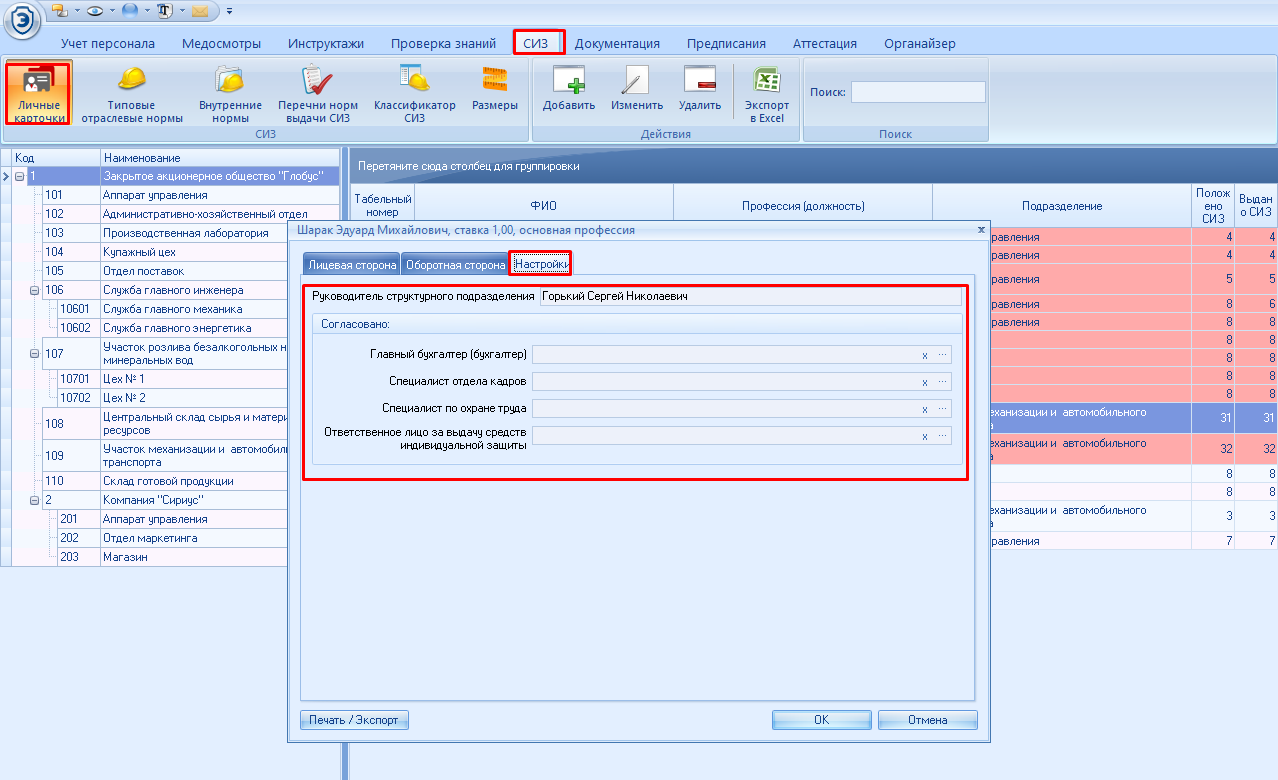The height and width of the screenshot is (780, 1278).
Task: Clear the Главный бухгалтер field with x
Action: click(925, 355)
